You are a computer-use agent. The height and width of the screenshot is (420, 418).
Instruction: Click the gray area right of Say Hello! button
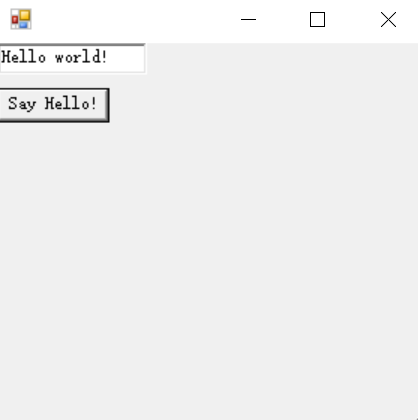tap(263, 105)
